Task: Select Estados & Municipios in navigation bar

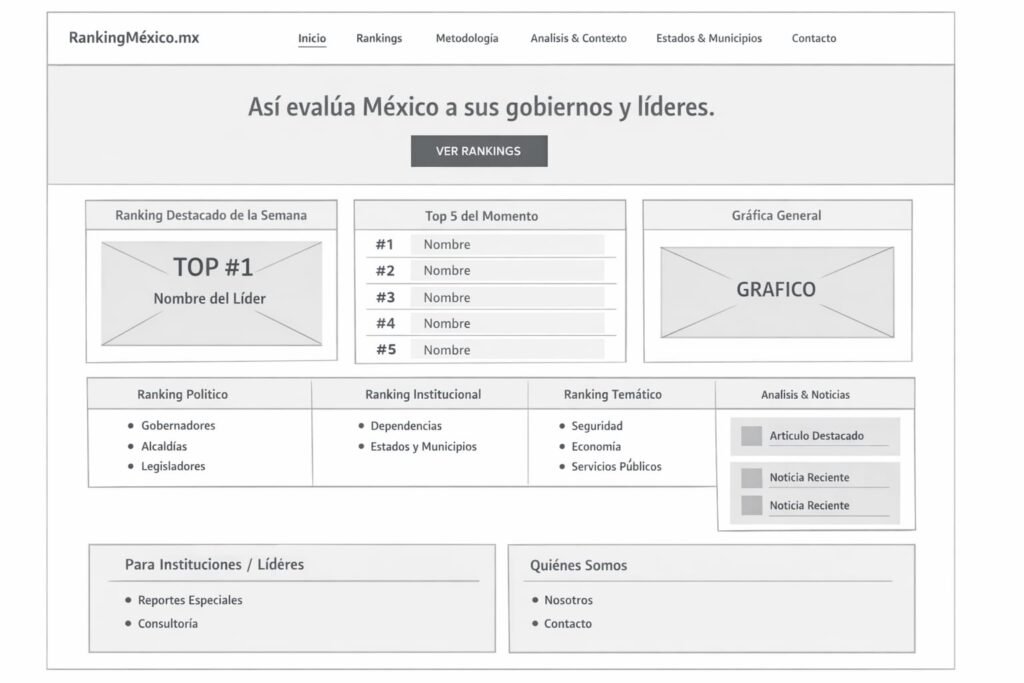Action: tap(709, 39)
